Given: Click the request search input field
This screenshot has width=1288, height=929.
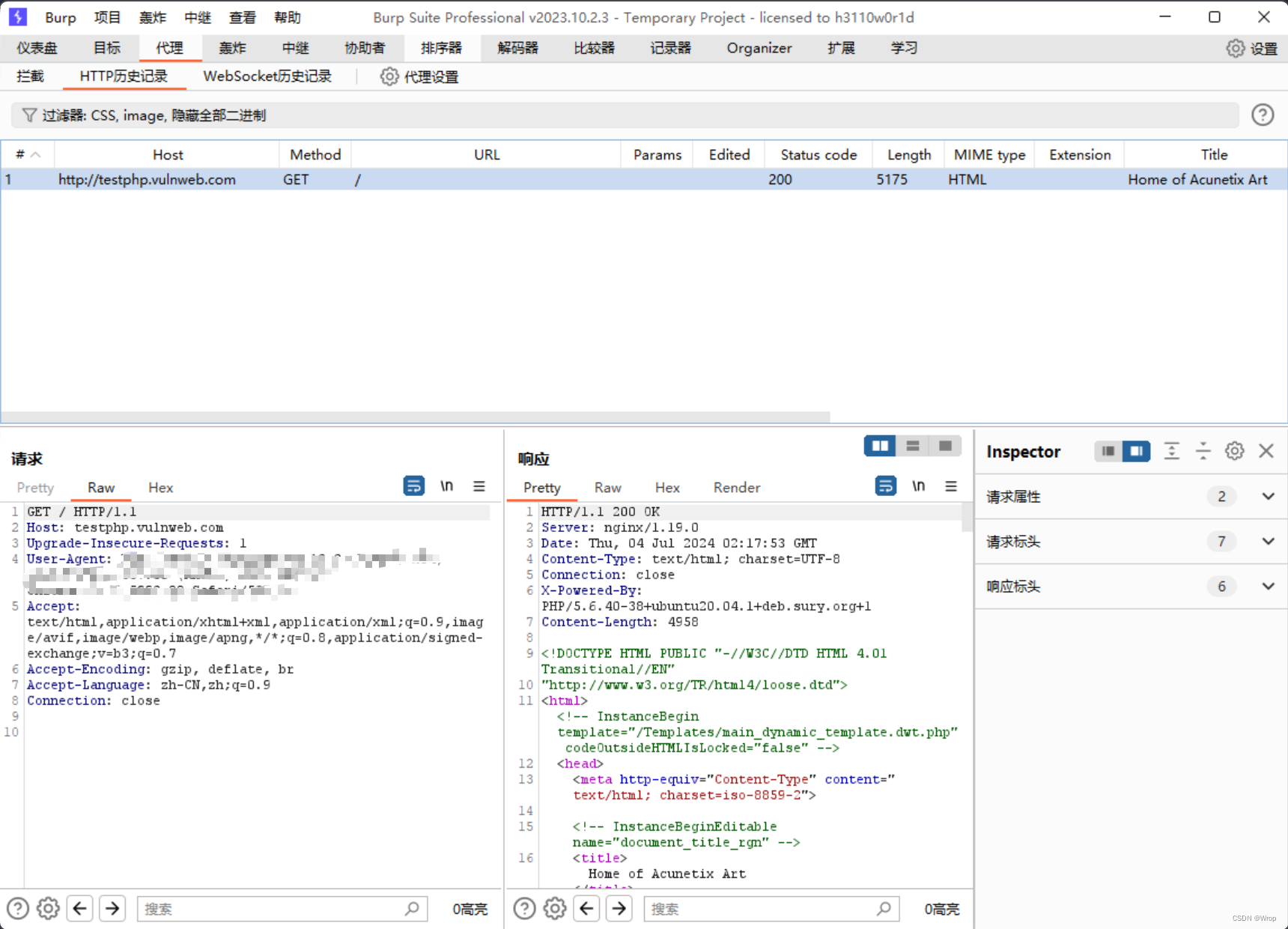Looking at the screenshot, I should 282,909.
